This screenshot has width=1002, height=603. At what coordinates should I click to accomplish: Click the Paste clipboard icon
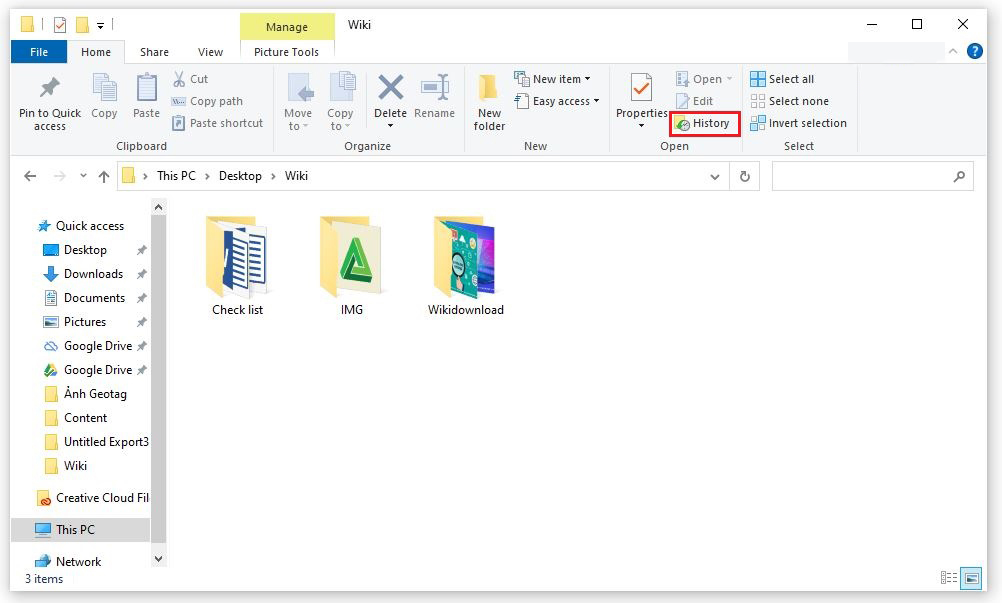pos(146,88)
